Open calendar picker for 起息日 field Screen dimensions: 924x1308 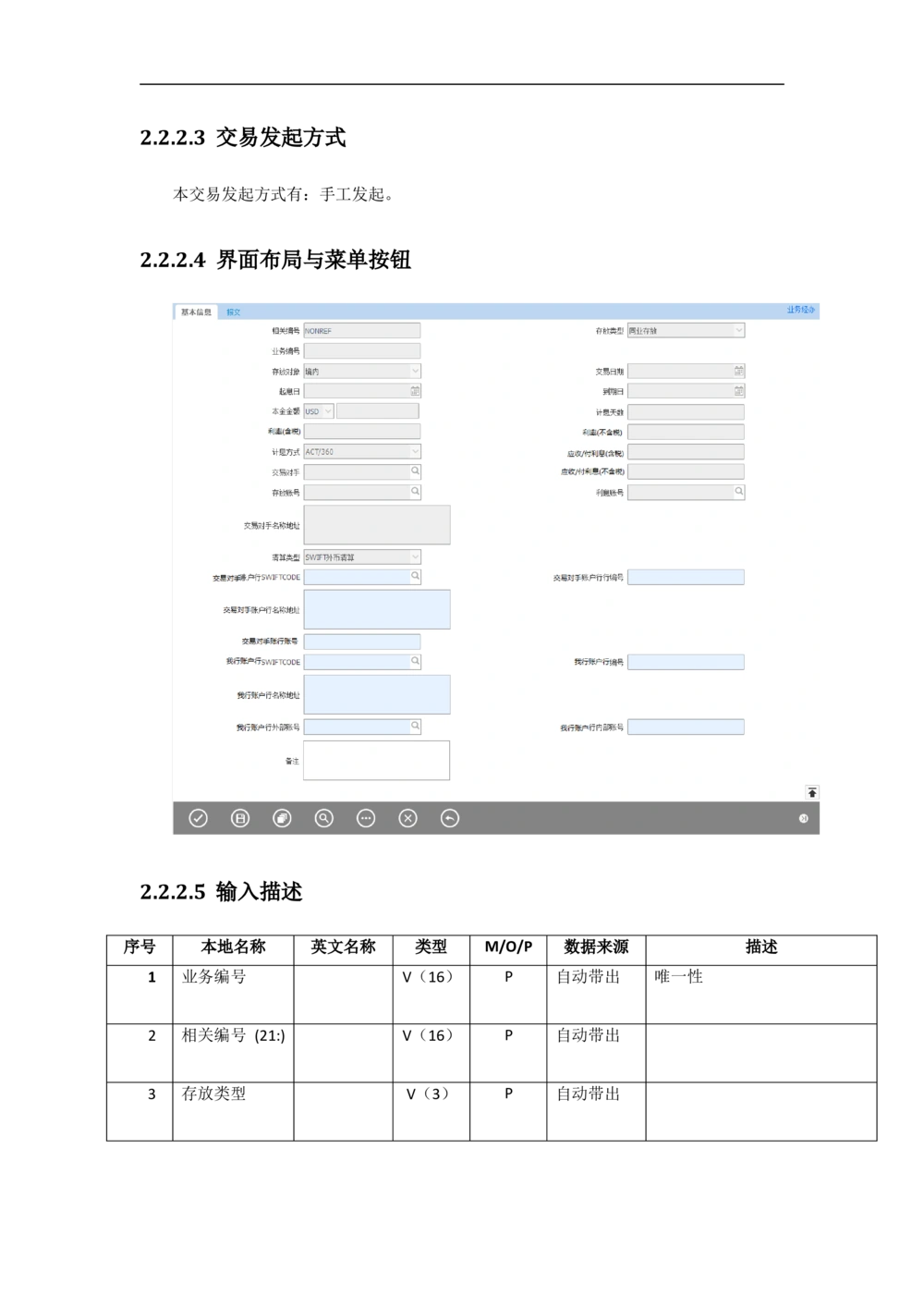point(415,391)
